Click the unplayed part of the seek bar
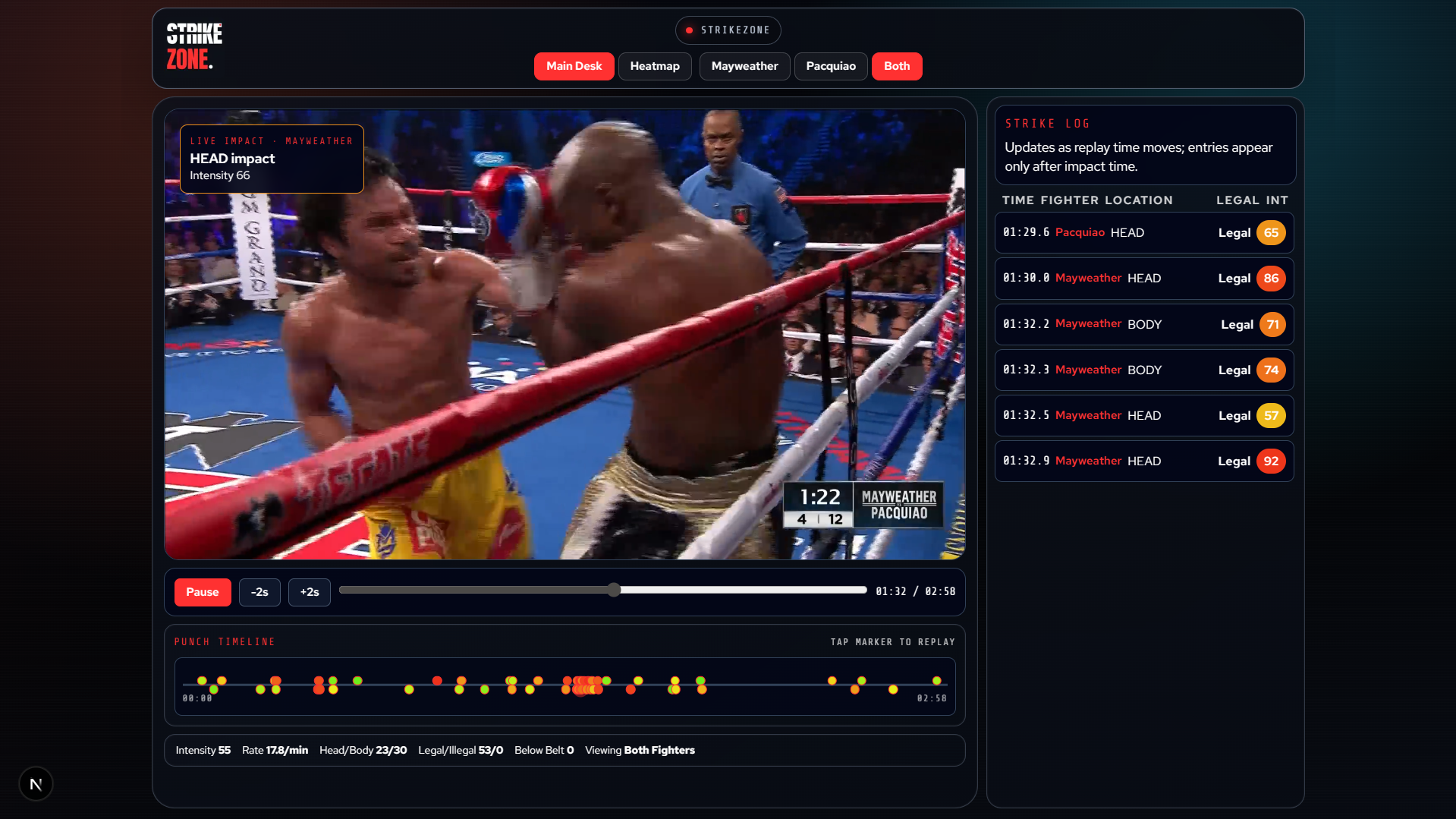The height and width of the screenshot is (819, 1456). 744,590
